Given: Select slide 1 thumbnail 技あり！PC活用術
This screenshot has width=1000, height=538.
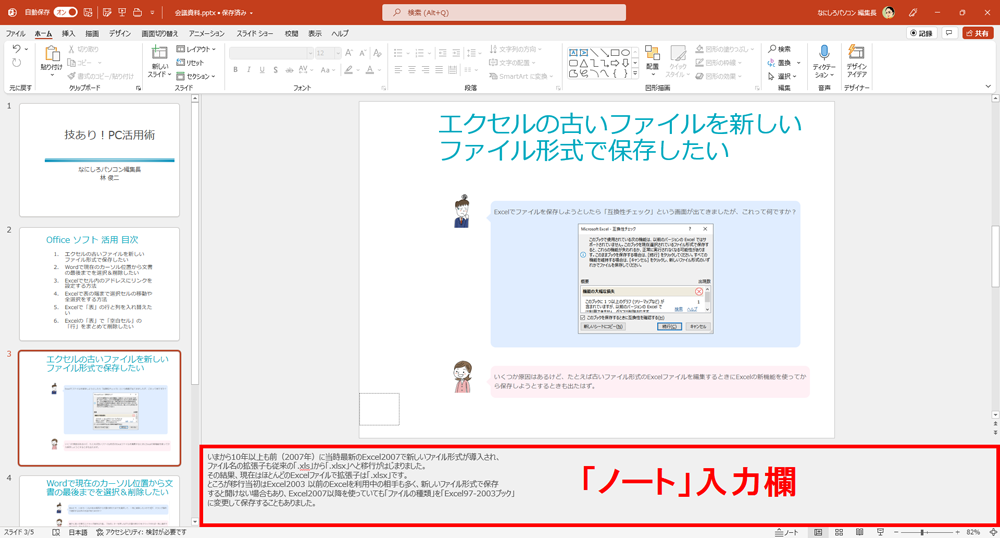Looking at the screenshot, I should coord(99,159).
